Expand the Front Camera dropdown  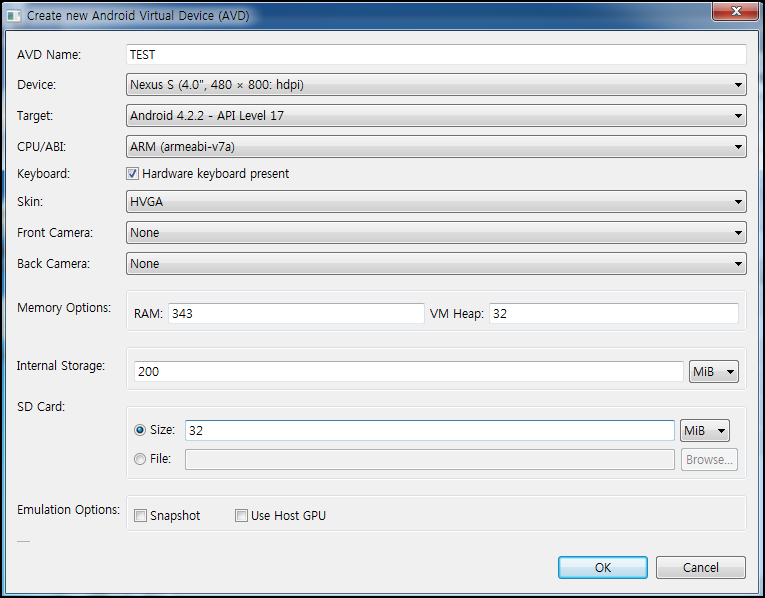(x=436, y=233)
